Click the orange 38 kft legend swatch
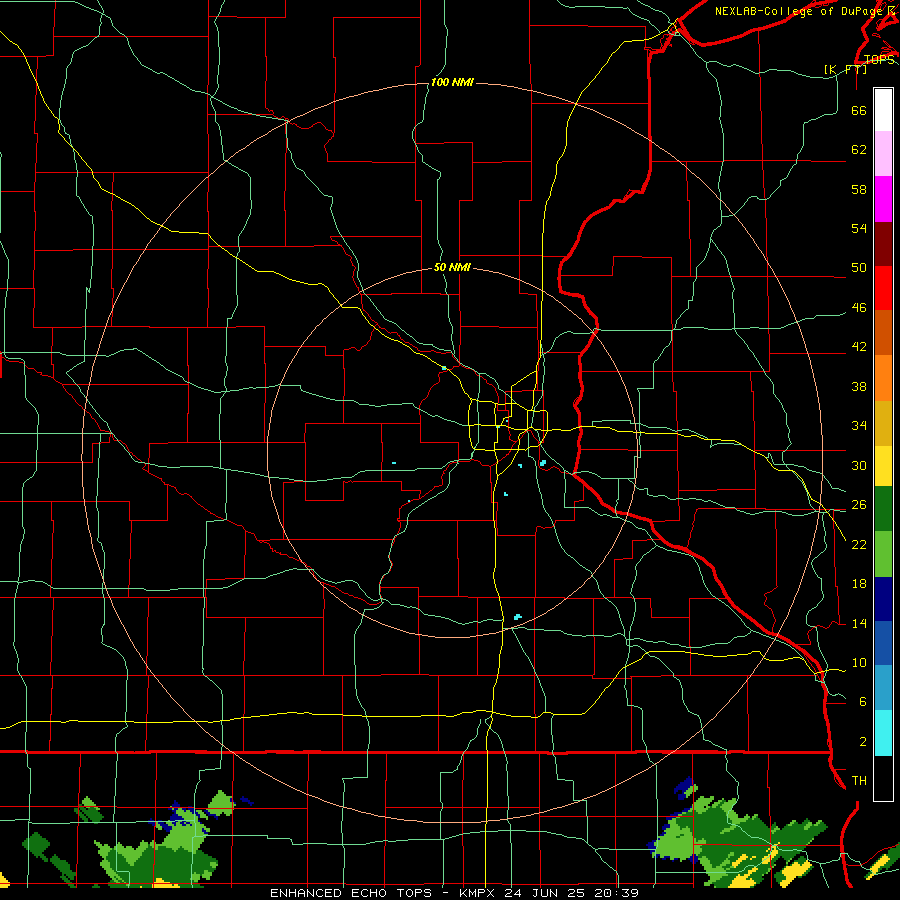 pos(883,378)
